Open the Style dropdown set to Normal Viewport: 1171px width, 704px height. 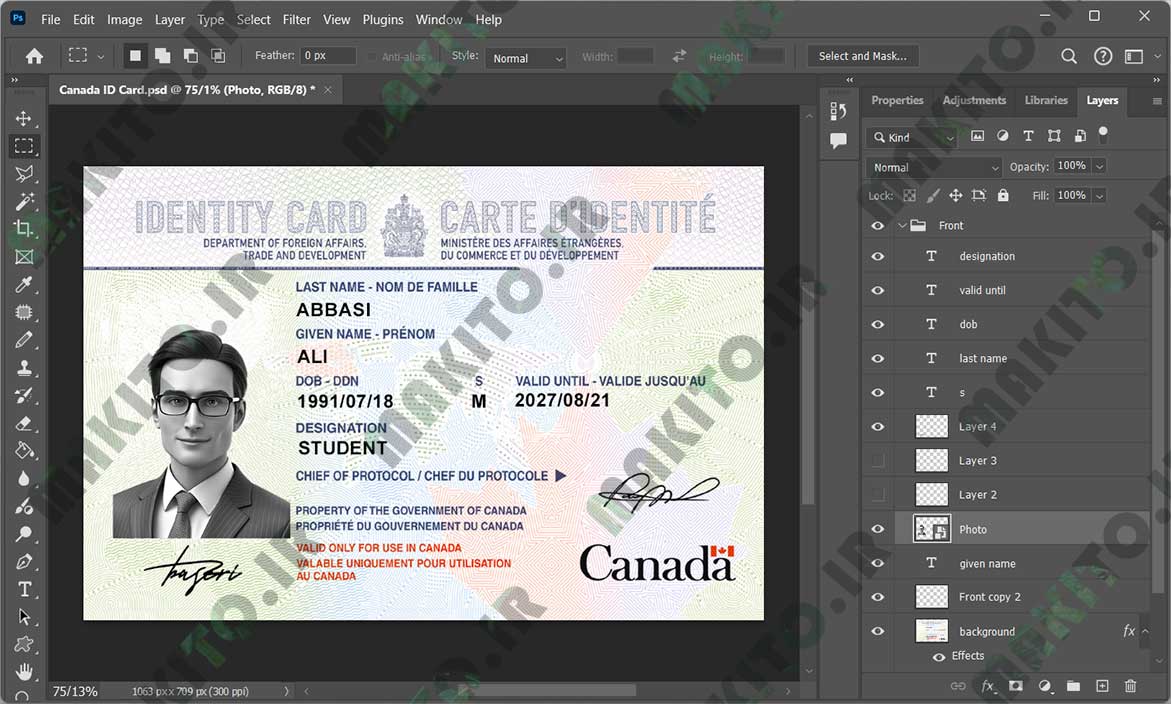(x=526, y=57)
